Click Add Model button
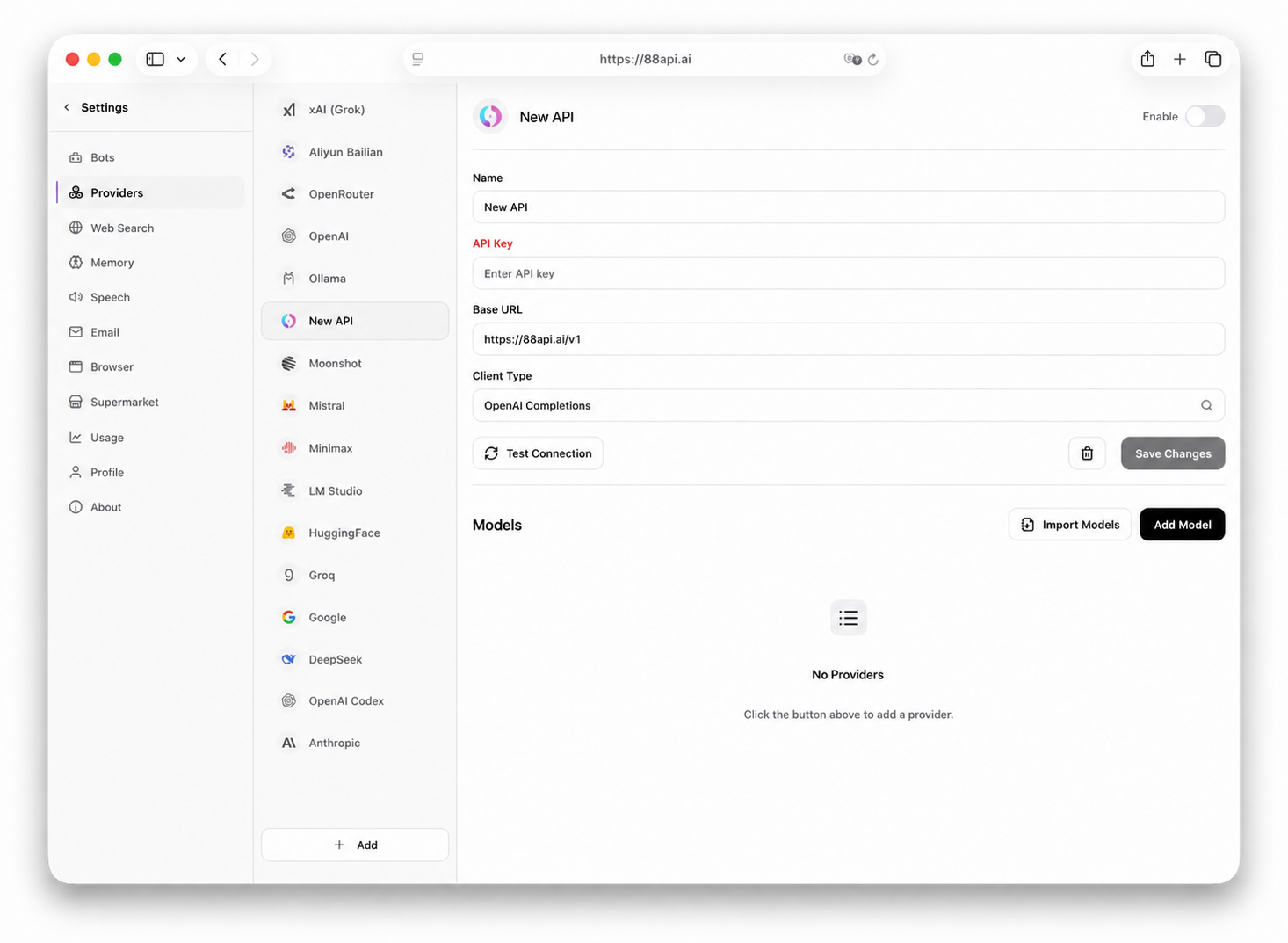The image size is (1288, 943). (1182, 525)
